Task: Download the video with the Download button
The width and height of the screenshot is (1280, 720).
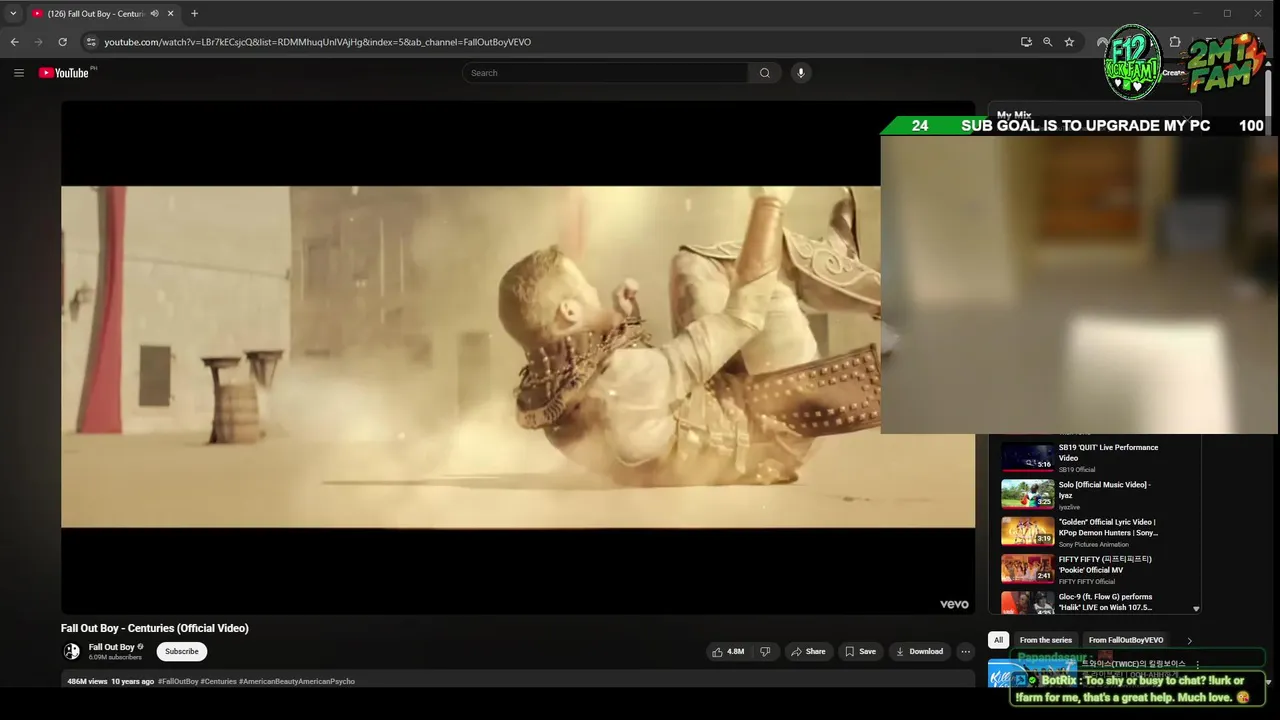Action: (919, 651)
